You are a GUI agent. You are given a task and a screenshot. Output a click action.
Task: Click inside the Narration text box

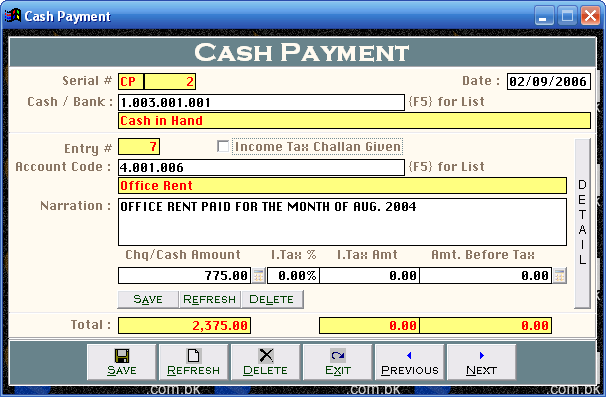[342, 222]
